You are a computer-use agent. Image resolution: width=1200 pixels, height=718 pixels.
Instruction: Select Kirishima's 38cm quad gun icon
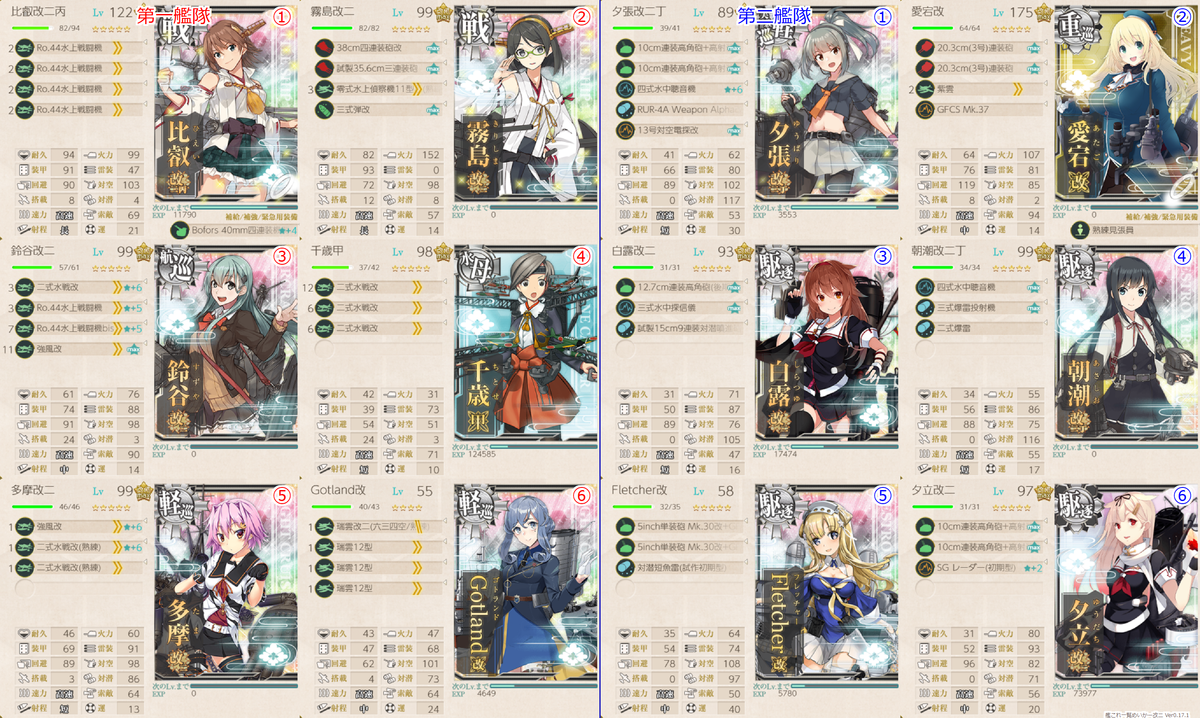323,47
